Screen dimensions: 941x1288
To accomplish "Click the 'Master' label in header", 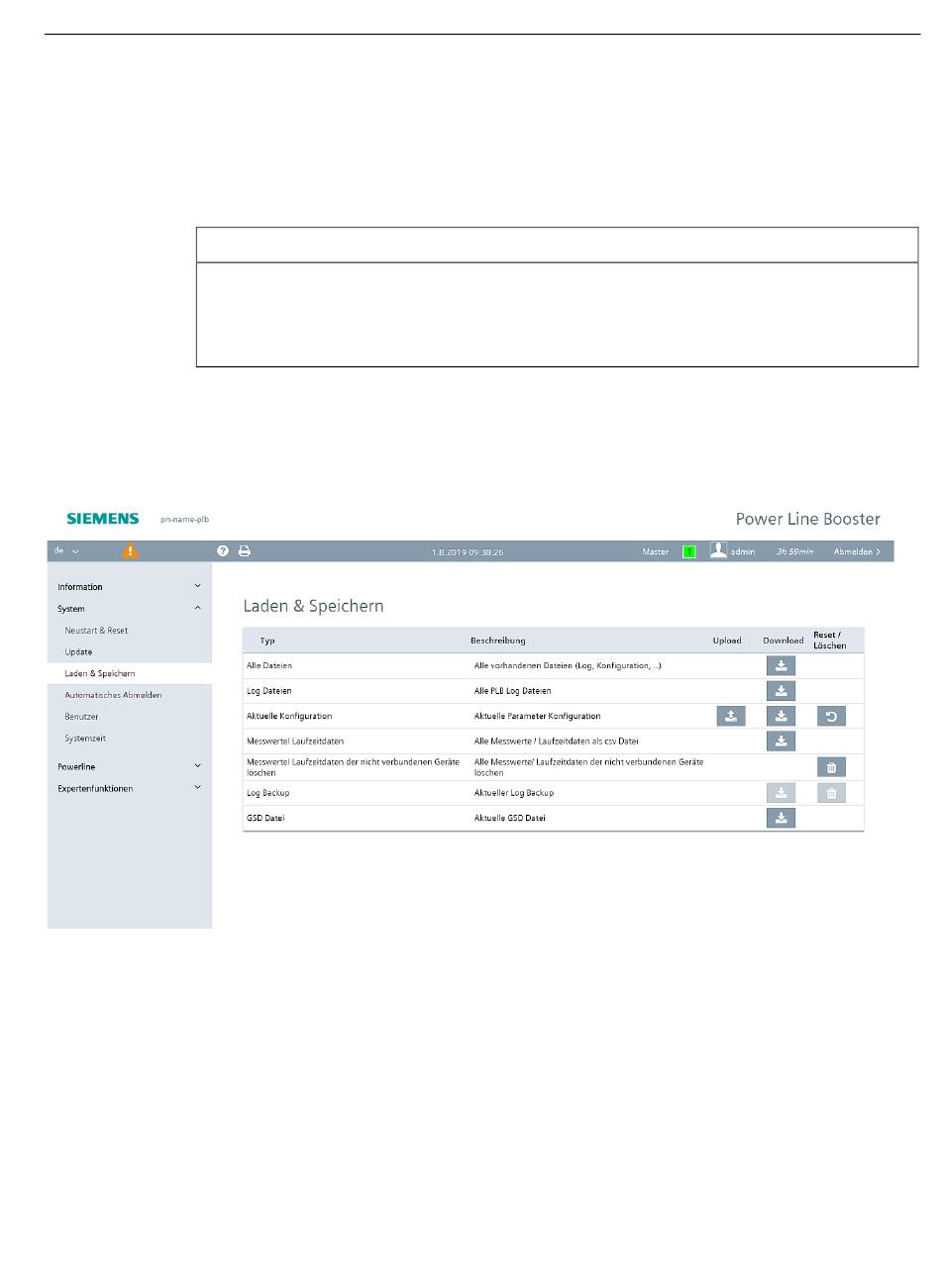I will click(656, 551).
